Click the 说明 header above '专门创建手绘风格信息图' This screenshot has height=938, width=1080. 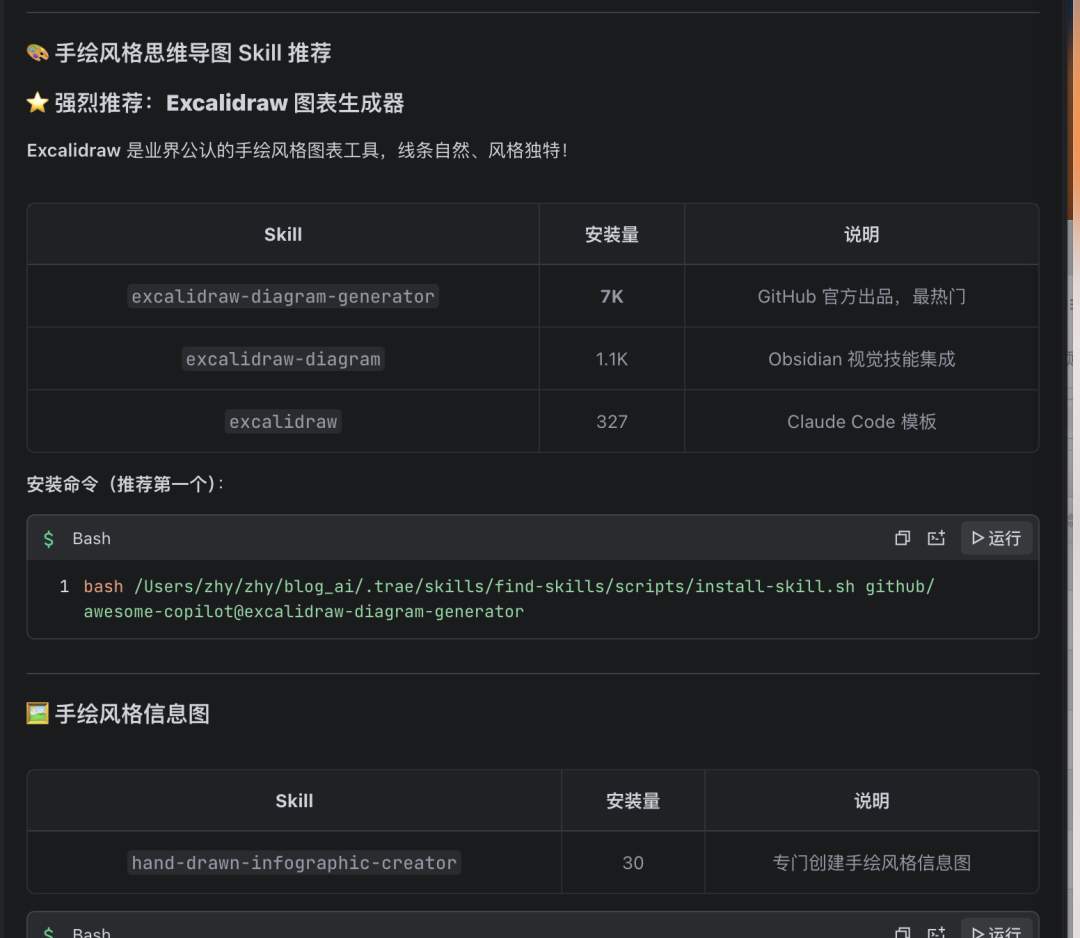[872, 801]
